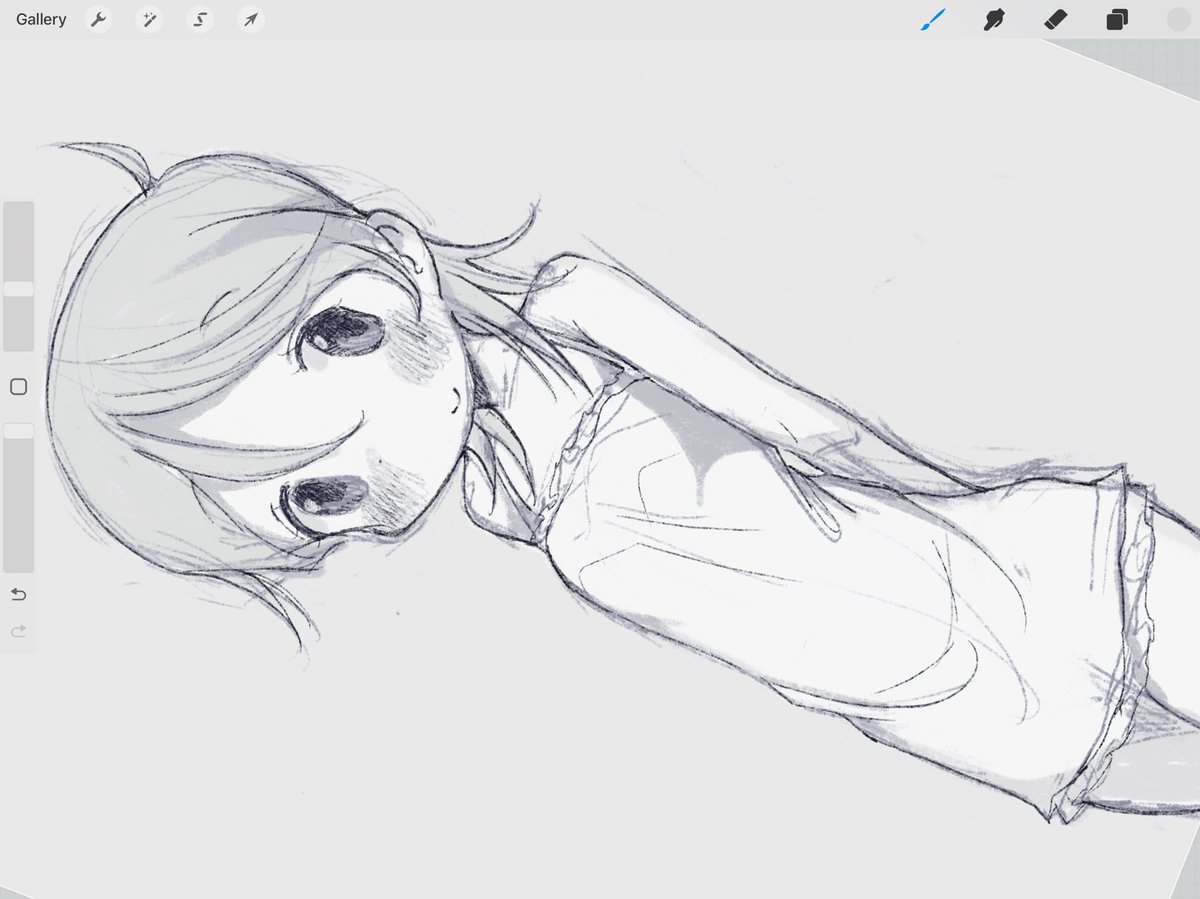This screenshot has height=899, width=1200.
Task: Open the Actions wrench menu
Action: [x=98, y=19]
